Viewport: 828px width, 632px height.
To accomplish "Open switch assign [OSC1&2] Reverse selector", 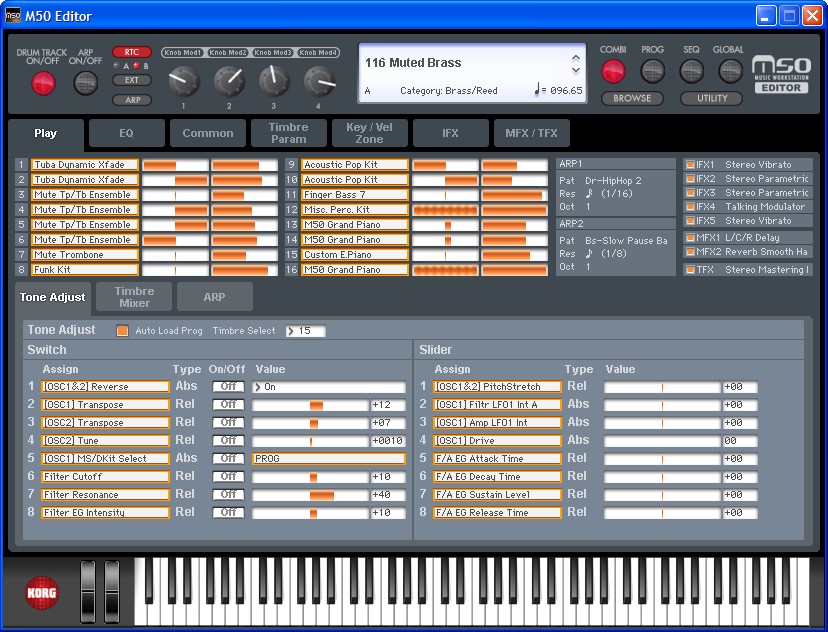I will pyautogui.click(x=105, y=386).
